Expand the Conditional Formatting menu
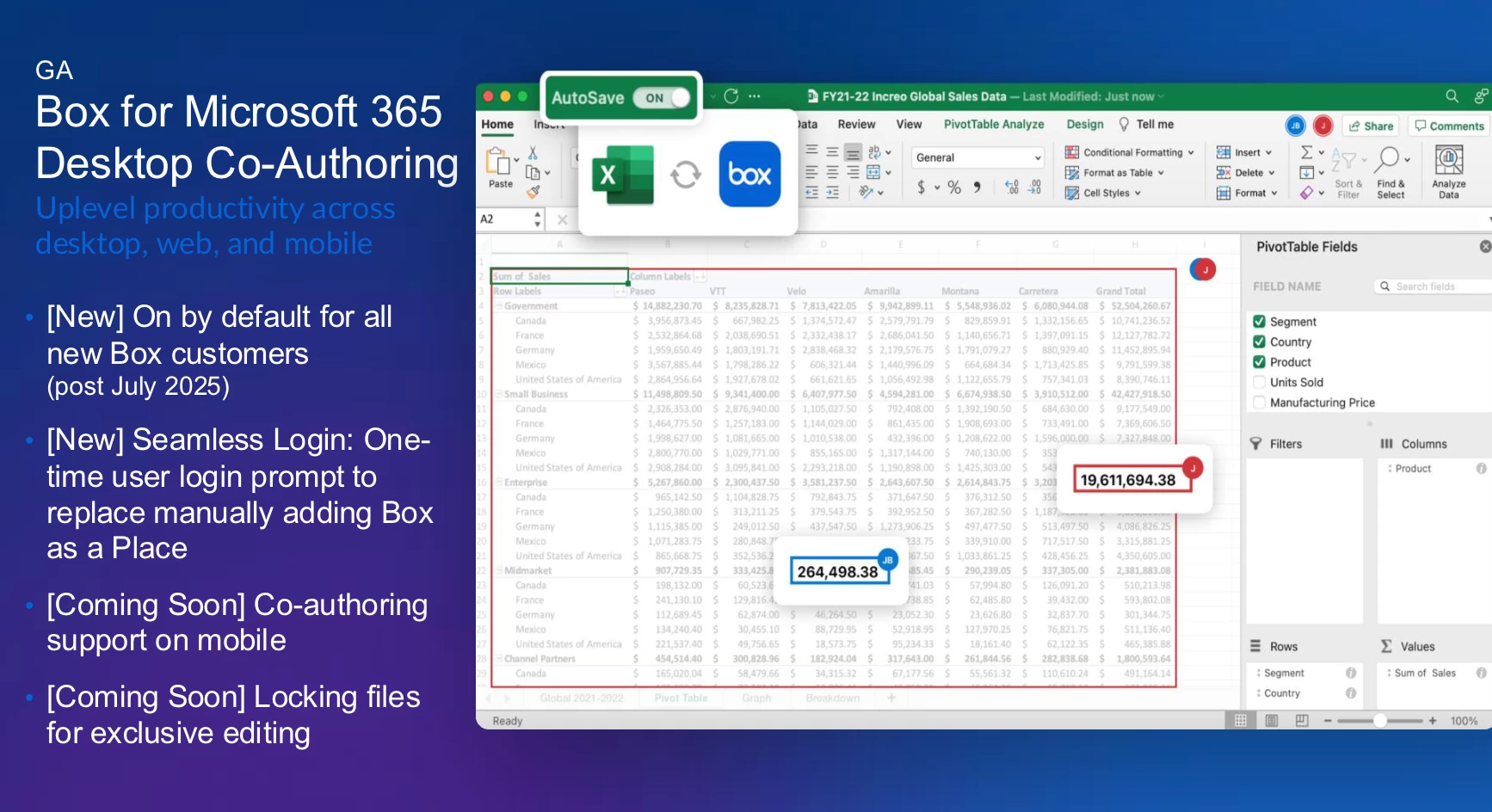The image size is (1492, 812). point(1130,152)
